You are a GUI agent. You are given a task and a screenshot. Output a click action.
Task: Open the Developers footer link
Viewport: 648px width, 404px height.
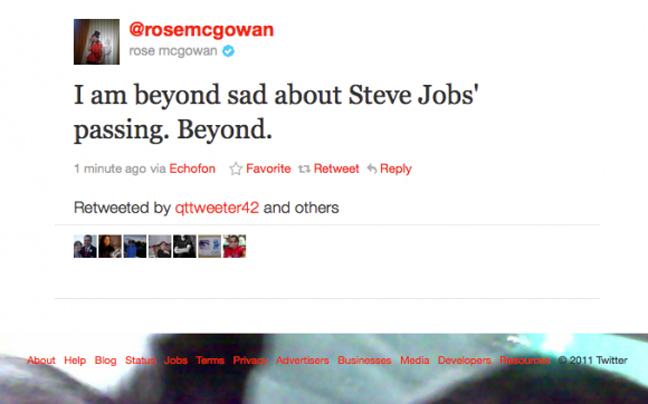465,360
